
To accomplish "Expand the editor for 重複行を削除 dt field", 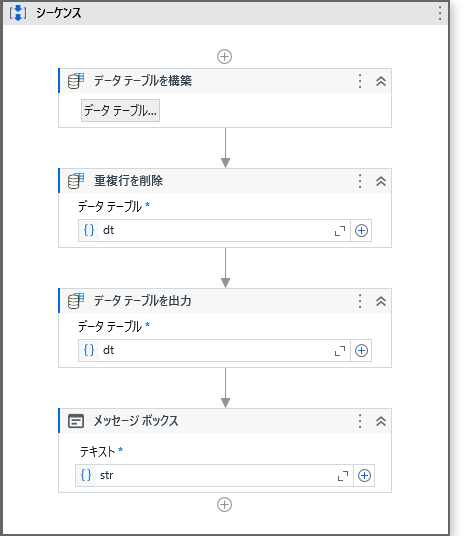I will [340, 231].
